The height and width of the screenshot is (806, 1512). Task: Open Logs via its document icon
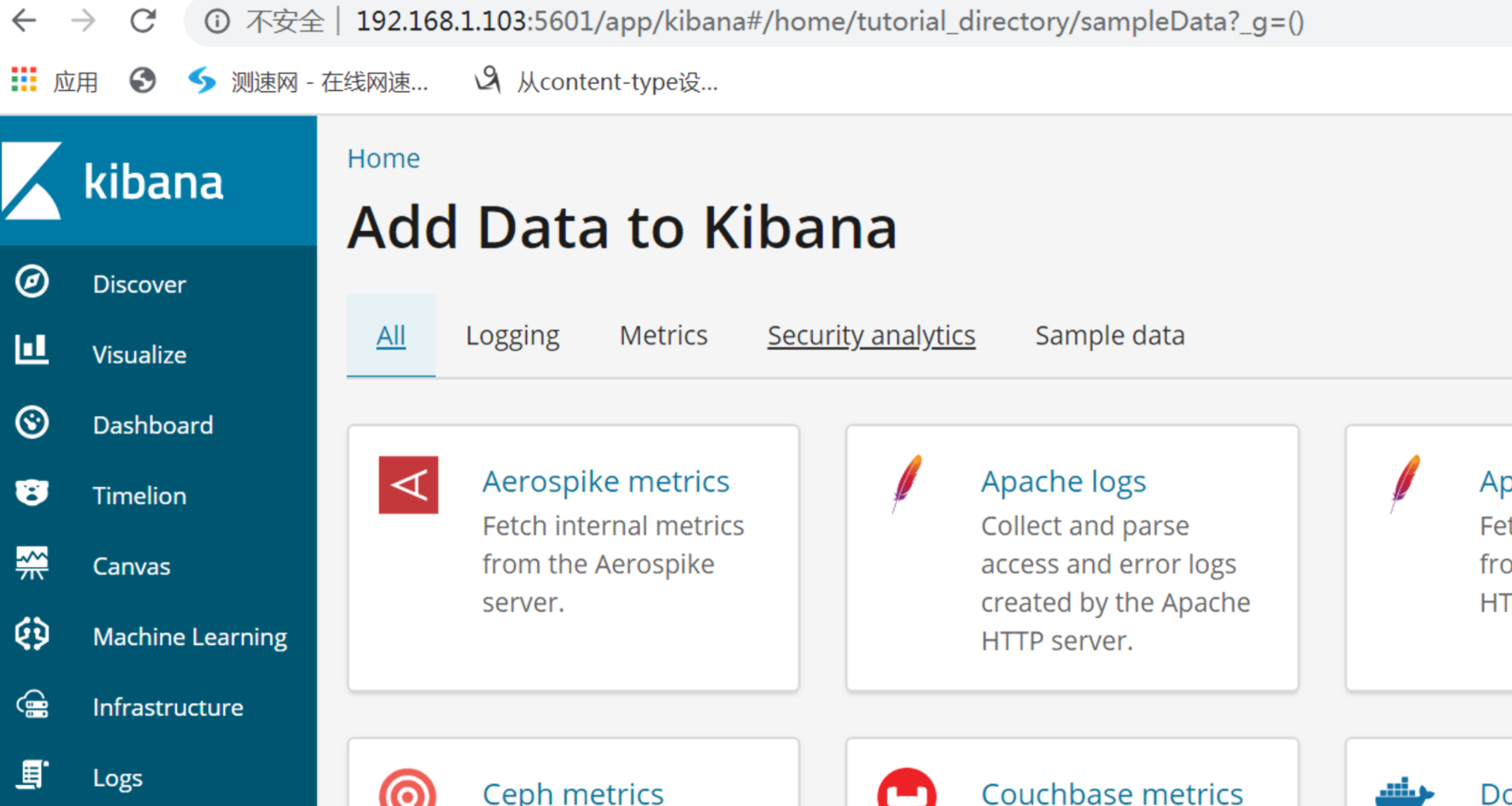click(32, 775)
